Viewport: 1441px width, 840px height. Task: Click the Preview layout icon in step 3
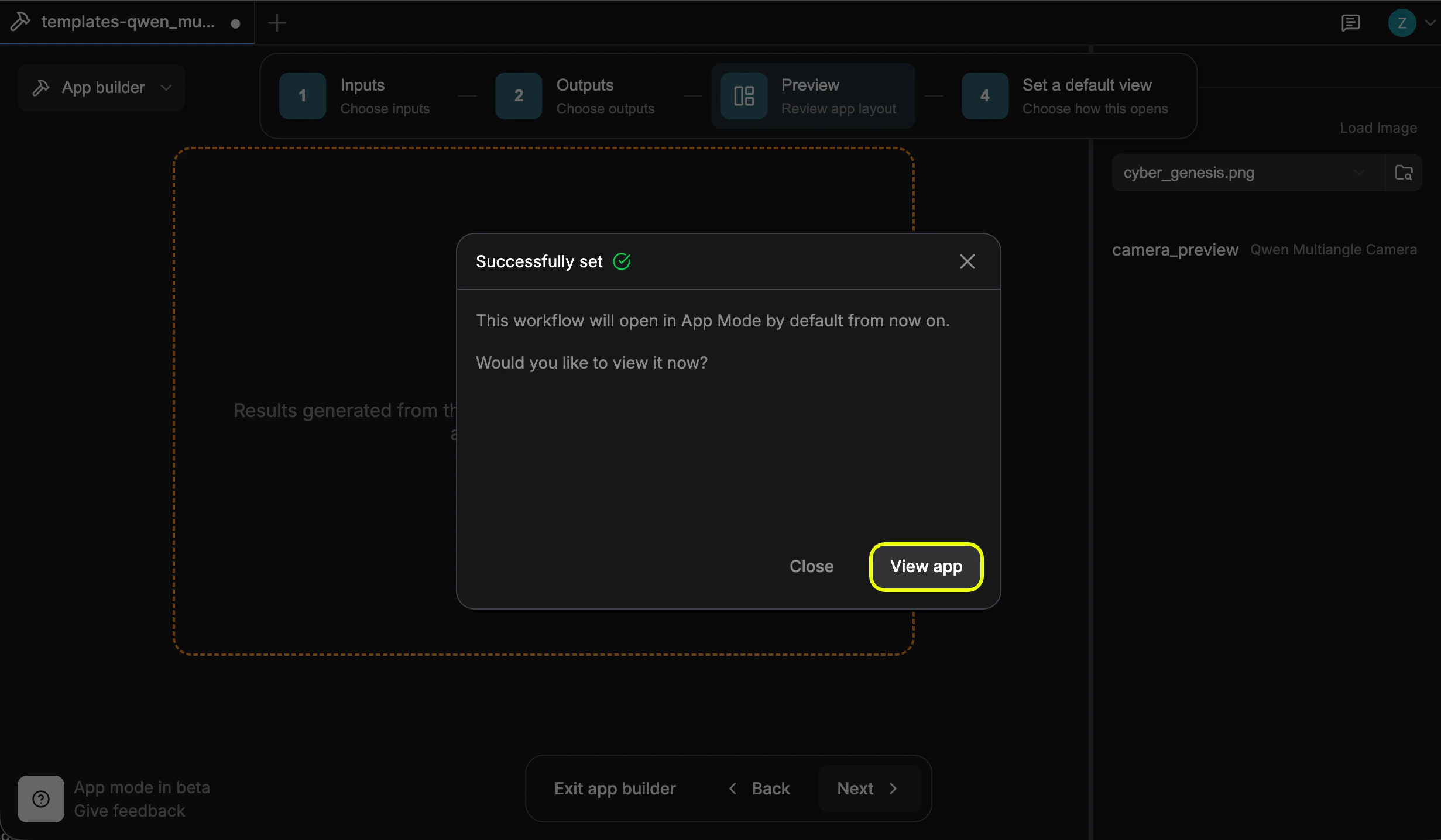click(744, 95)
